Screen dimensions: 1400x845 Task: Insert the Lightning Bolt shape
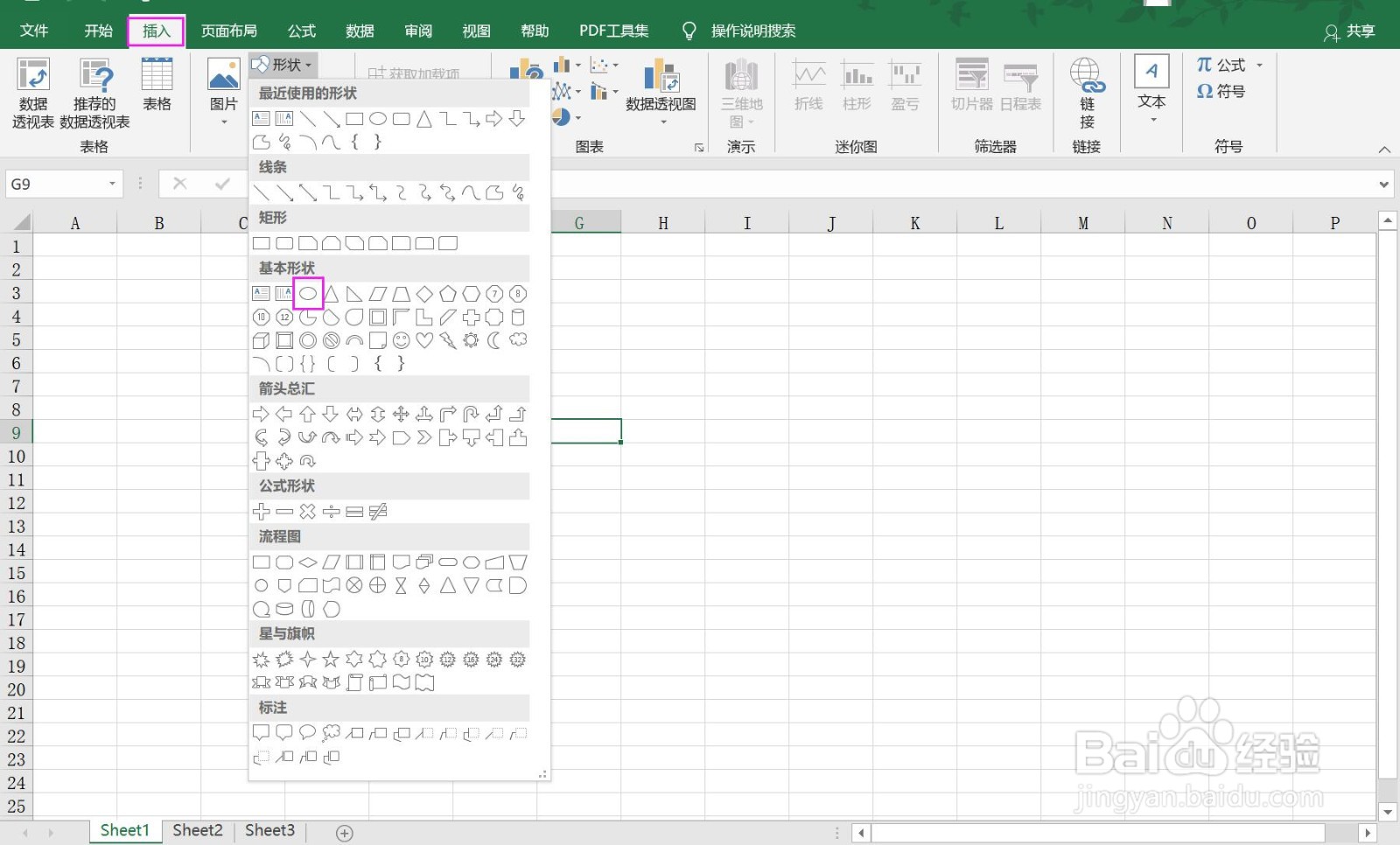click(448, 340)
